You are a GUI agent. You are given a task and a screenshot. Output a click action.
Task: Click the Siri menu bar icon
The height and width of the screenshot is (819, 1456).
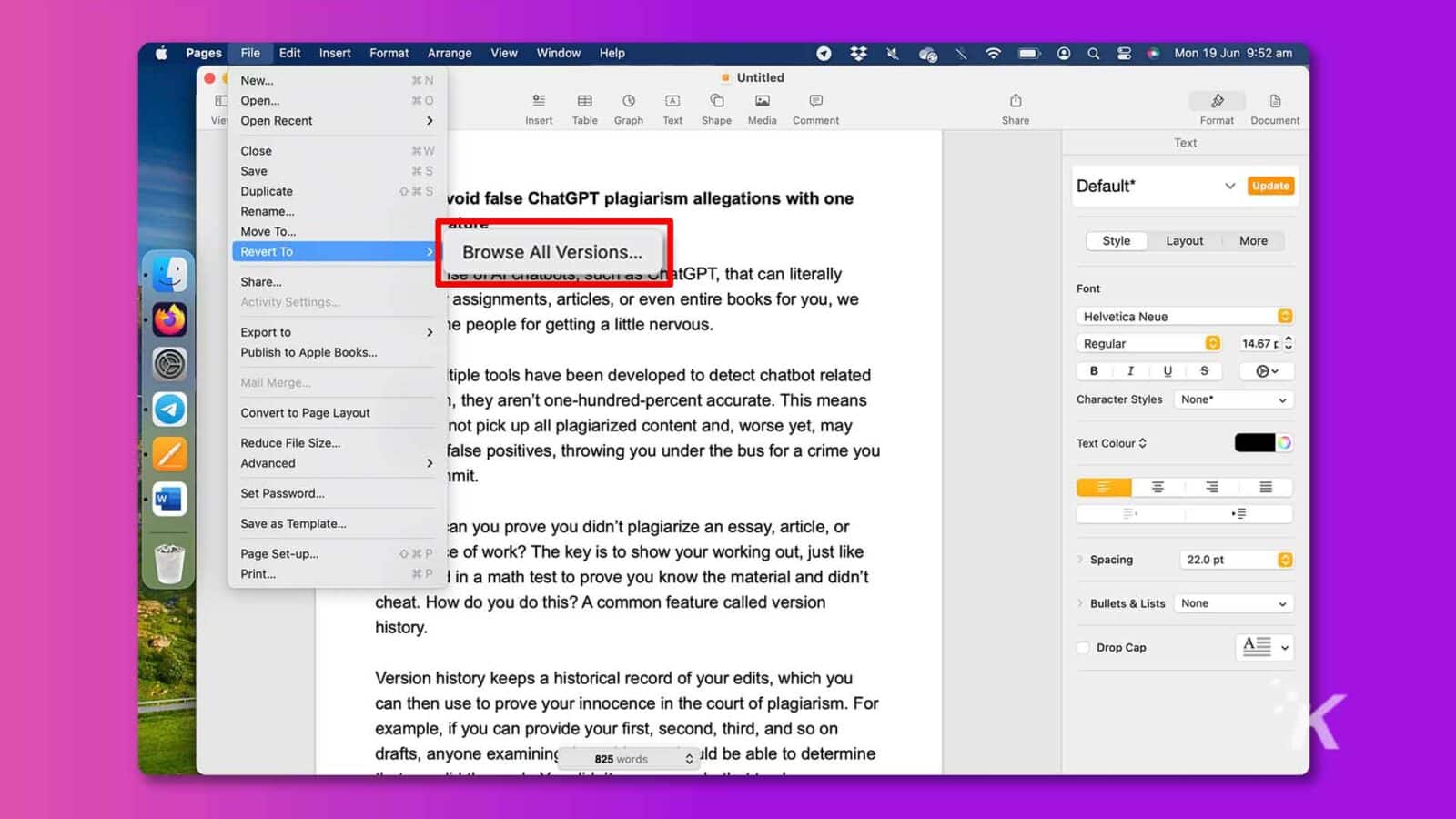coord(1153,54)
